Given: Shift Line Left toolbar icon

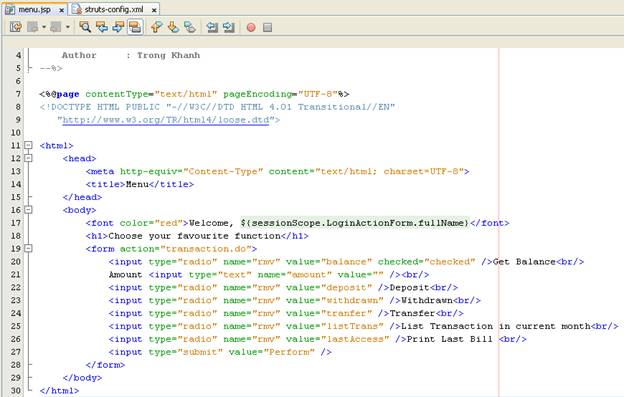Looking at the screenshot, I should pos(212,27).
